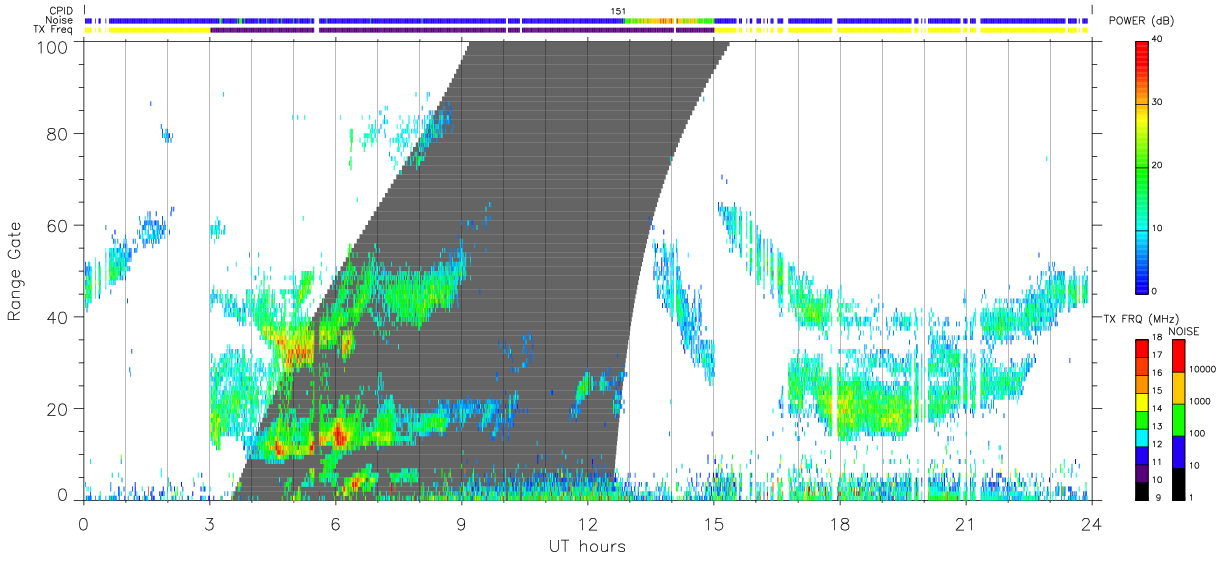1228x567 pixels.
Task: Select the red 17–18 MHz legend segment
Action: 1142,349
